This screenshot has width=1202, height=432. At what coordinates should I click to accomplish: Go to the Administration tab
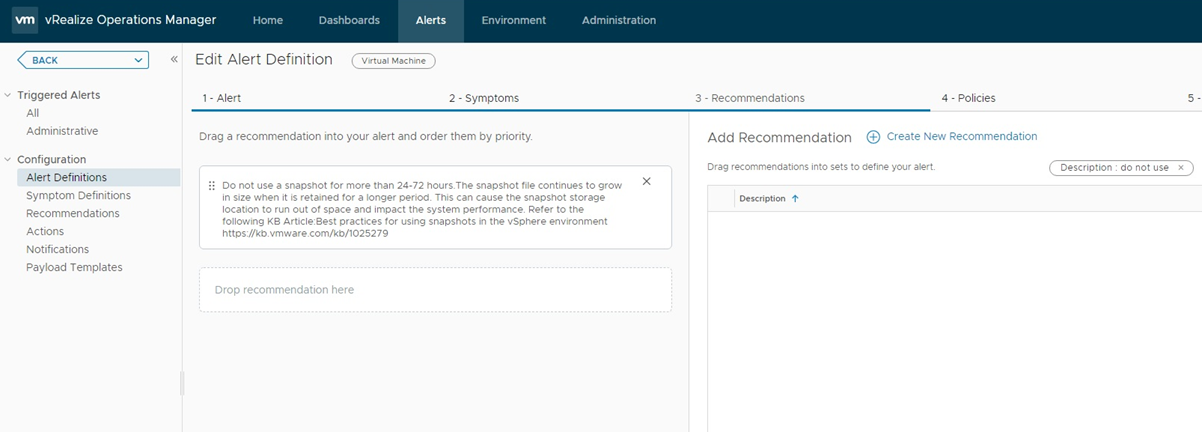pyautogui.click(x=619, y=20)
